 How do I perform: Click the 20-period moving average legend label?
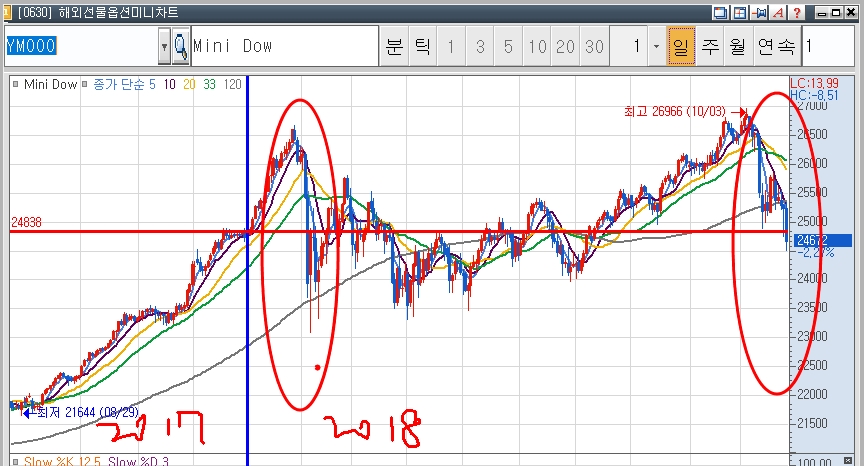(x=189, y=84)
